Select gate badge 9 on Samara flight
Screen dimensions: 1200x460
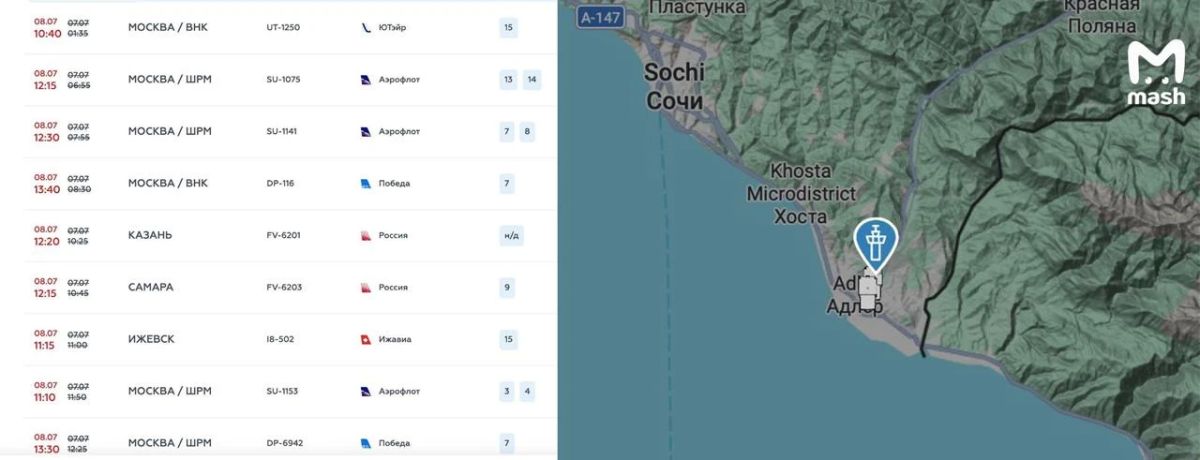point(508,287)
